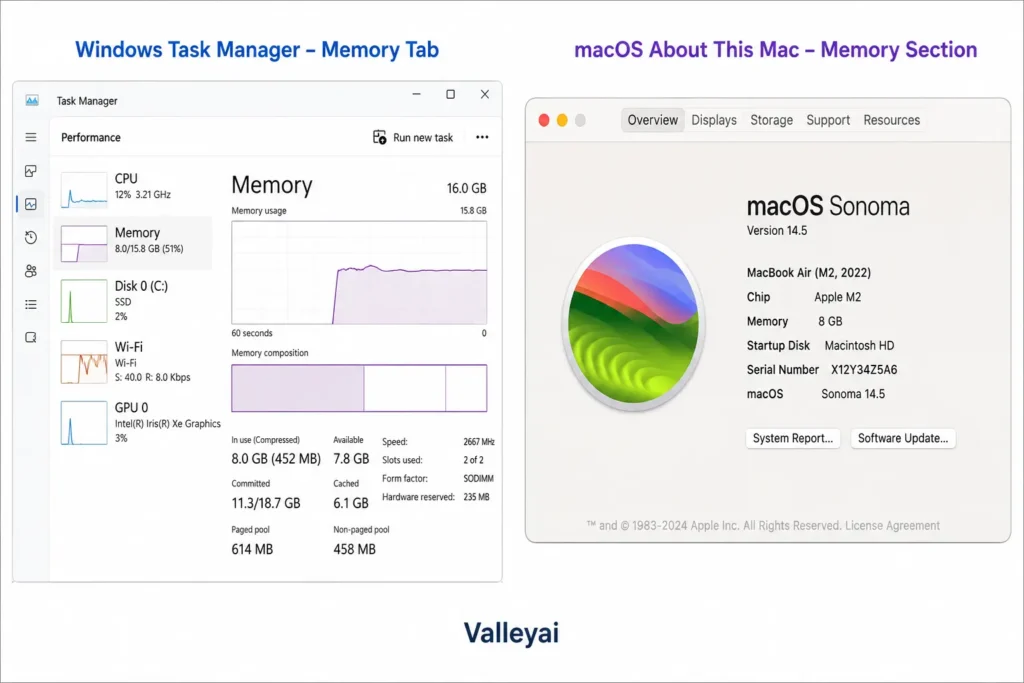
Task: Click the Committed value 11.3/18.7 GB
Action: tap(266, 503)
